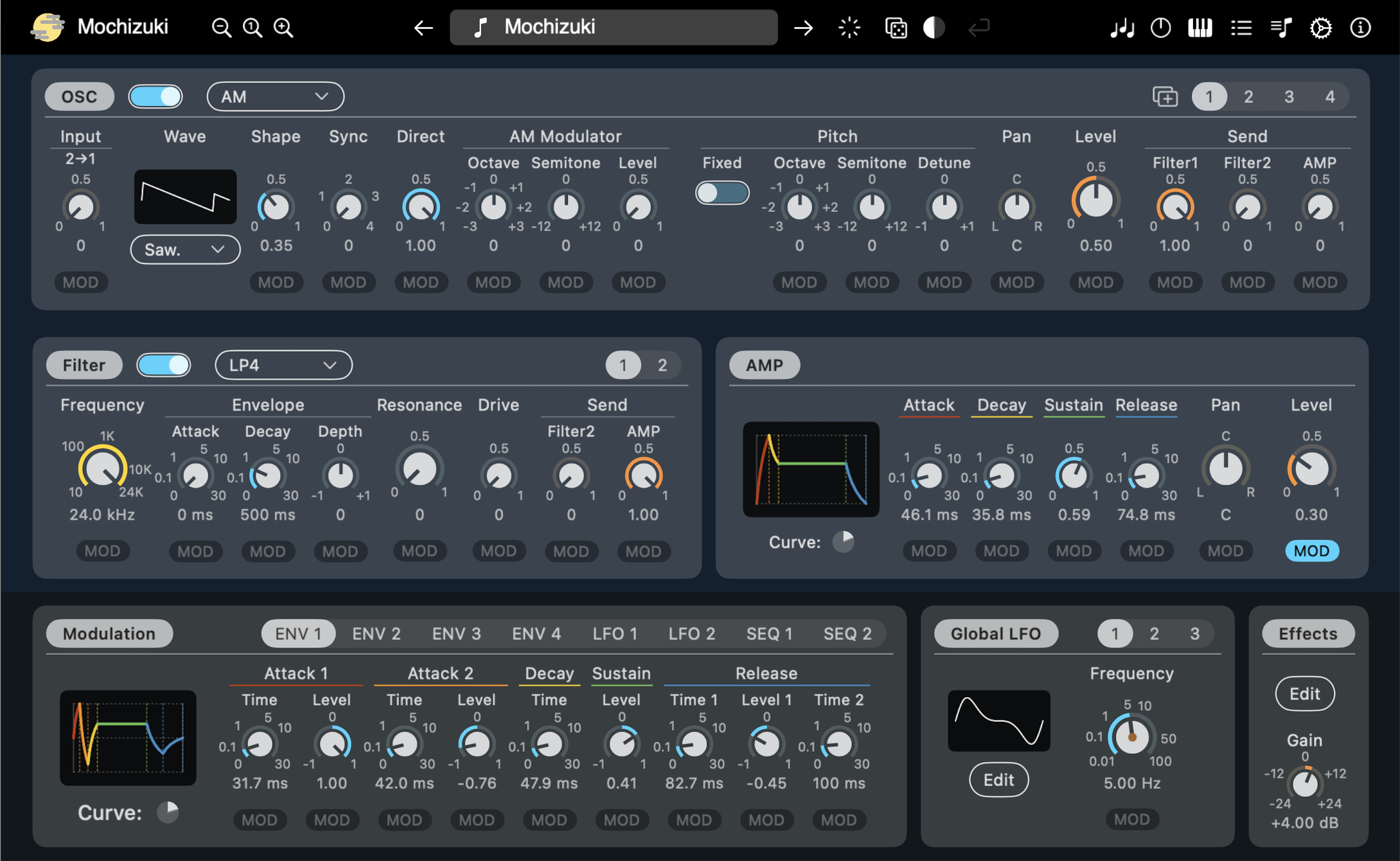Toggle MOD under Global LFO Frequency
This screenshot has height=861, width=1400.
pyautogui.click(x=1131, y=819)
